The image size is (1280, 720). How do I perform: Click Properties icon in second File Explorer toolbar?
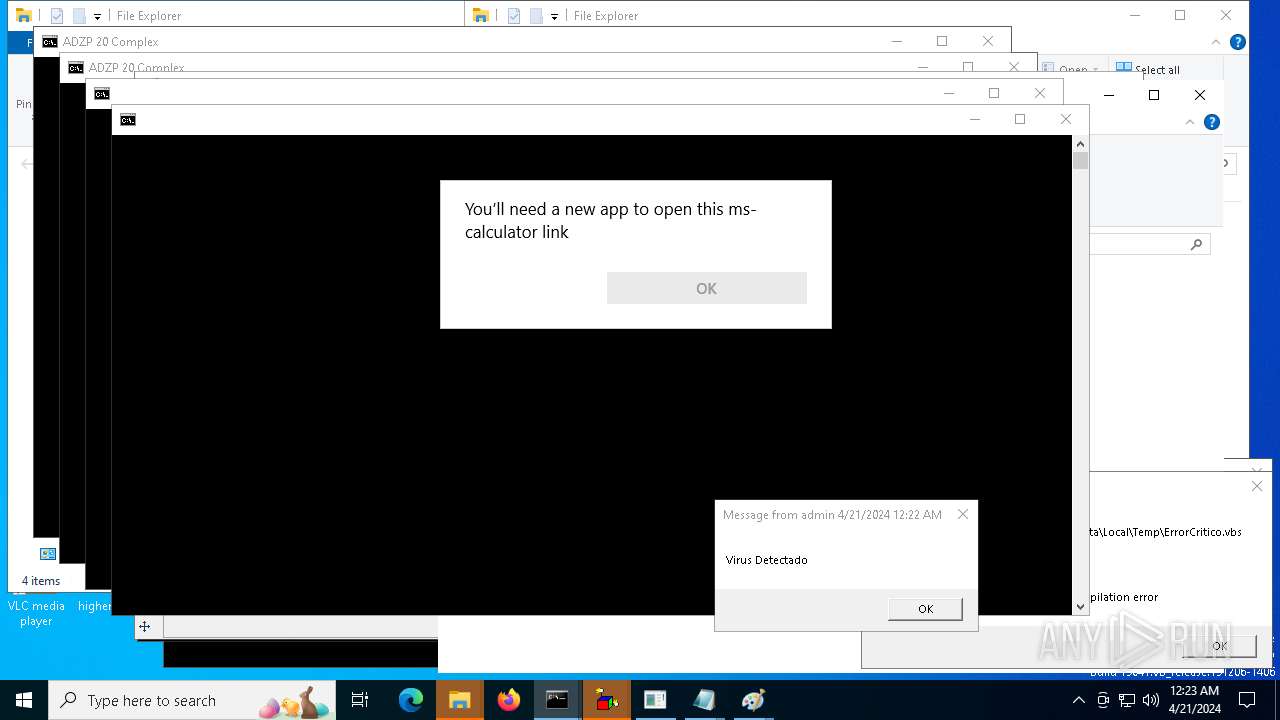pos(514,16)
